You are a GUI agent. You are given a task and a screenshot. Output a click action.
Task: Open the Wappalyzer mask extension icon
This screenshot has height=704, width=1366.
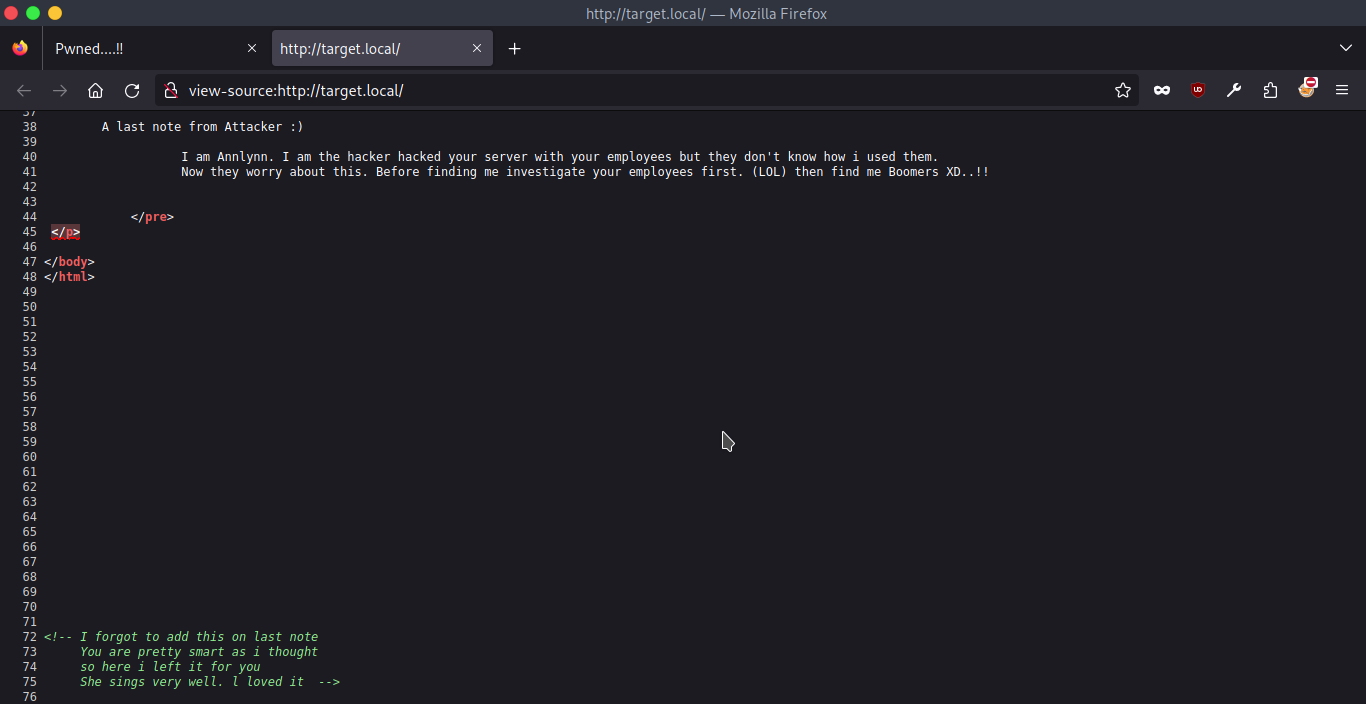1161,90
